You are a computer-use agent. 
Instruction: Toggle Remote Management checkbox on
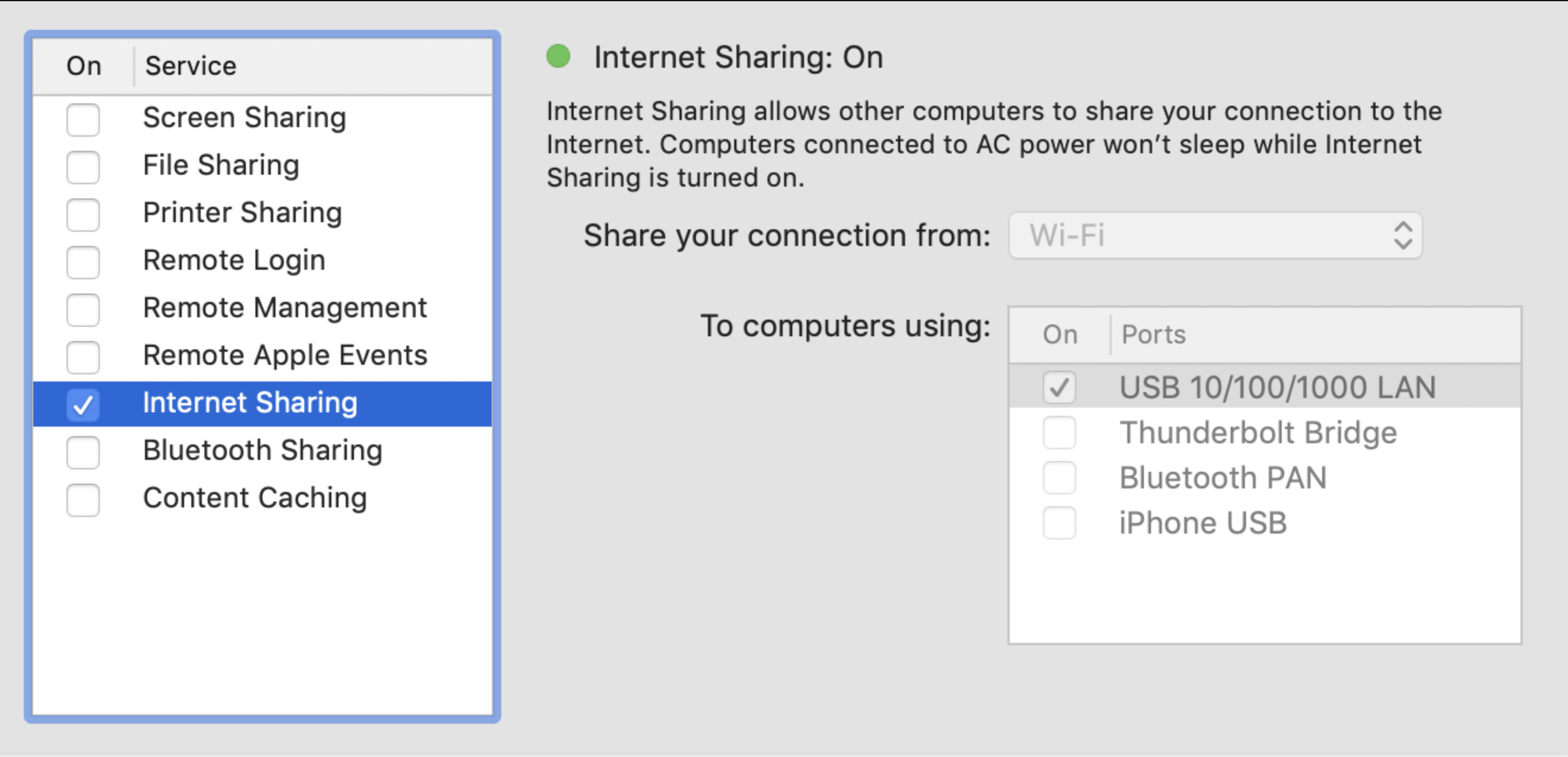pos(83,310)
